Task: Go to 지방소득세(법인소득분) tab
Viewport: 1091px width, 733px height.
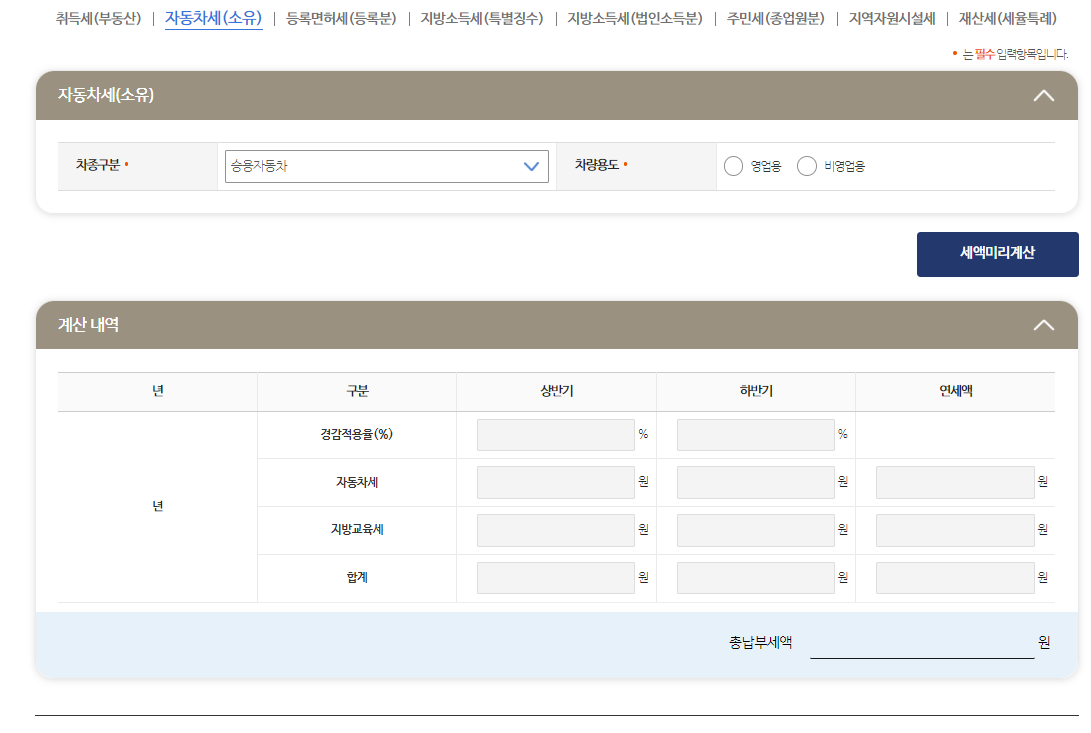Action: click(x=635, y=19)
